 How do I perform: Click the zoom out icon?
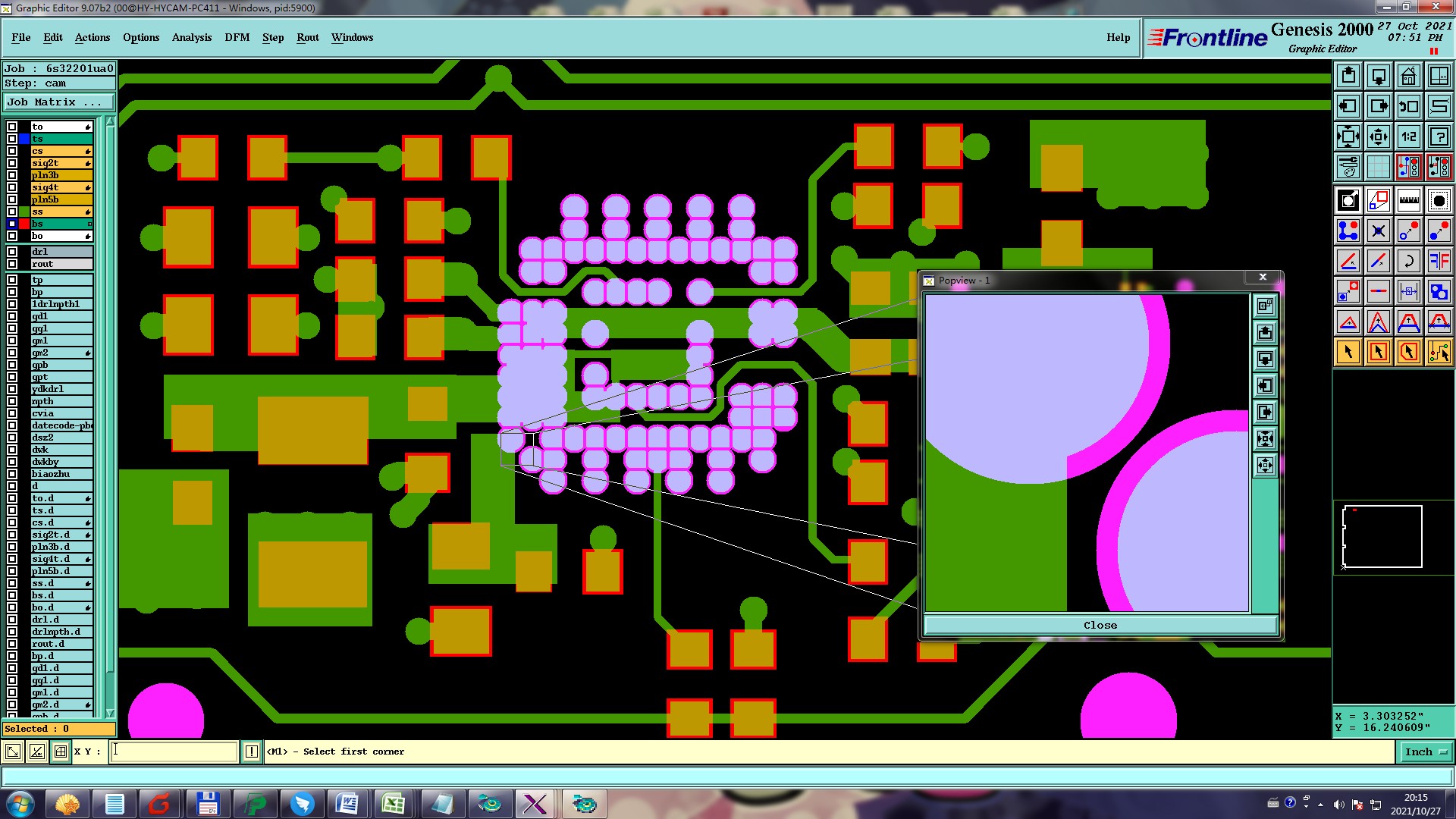(x=1379, y=136)
